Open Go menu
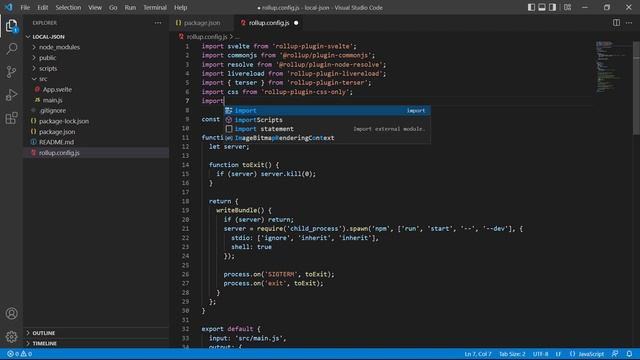640x360 pixels. (113, 7)
